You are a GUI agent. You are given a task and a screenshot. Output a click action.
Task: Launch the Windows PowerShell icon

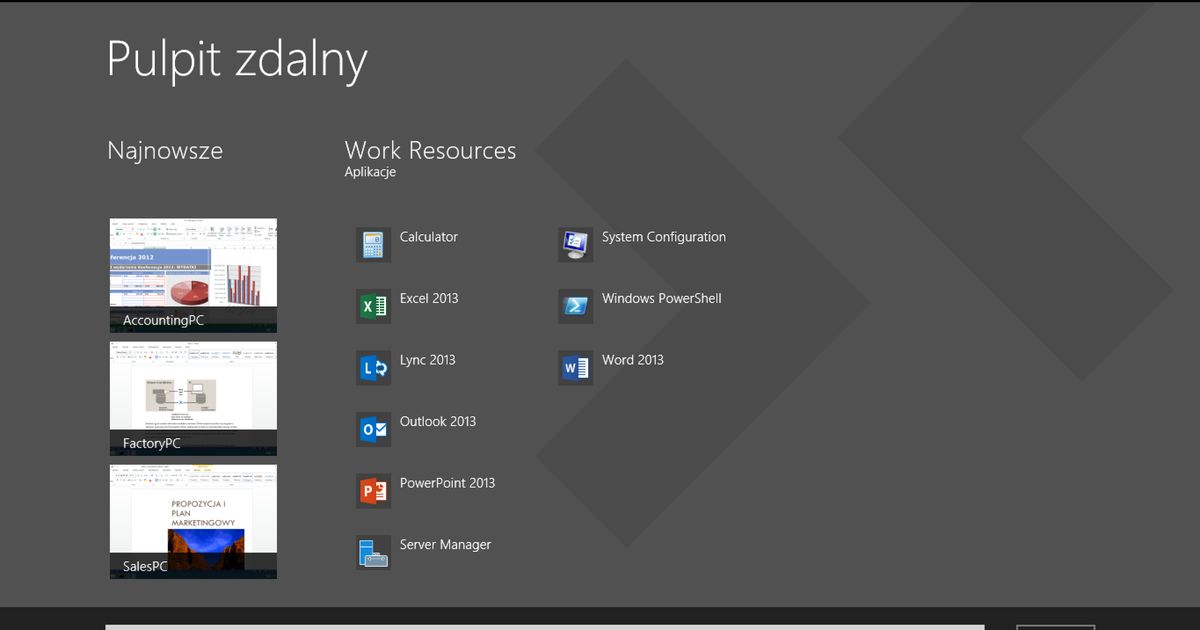(x=575, y=306)
